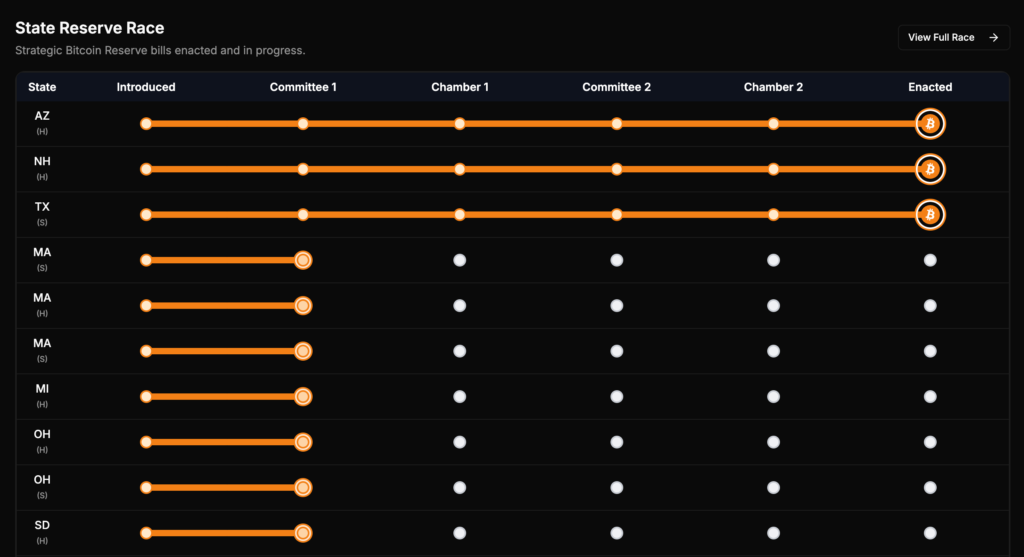Click the NH Introduced starting marker
This screenshot has height=557, width=1024.
click(146, 169)
